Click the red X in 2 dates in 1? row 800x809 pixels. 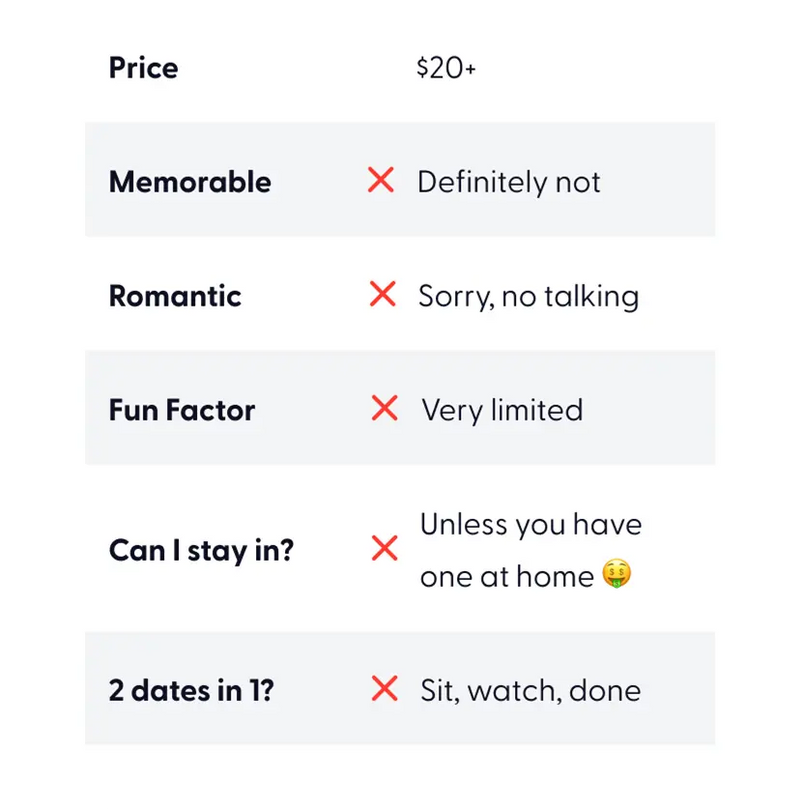tap(385, 688)
